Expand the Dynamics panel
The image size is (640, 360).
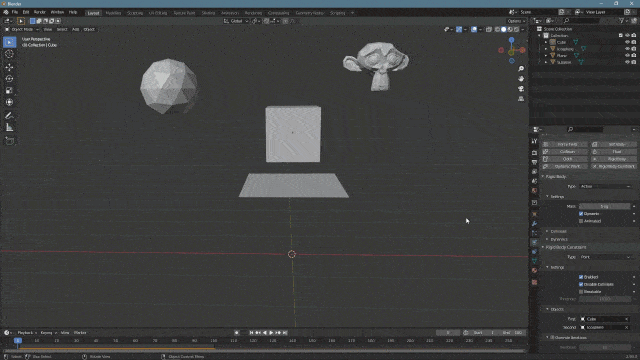tap(558, 239)
